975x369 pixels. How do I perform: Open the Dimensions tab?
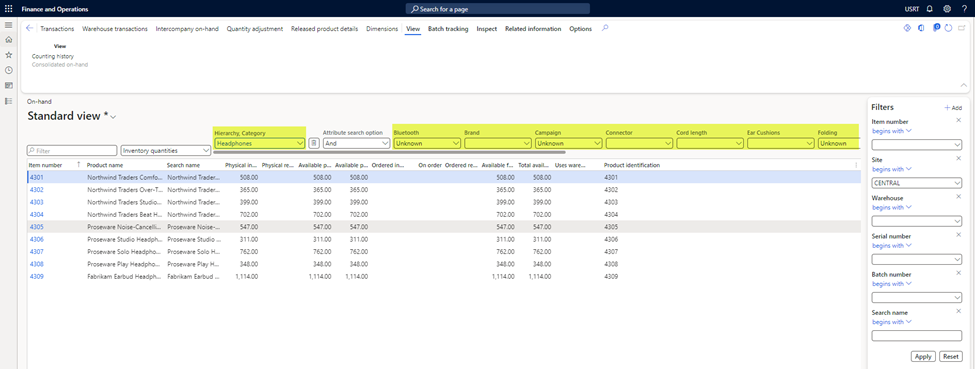click(x=382, y=29)
